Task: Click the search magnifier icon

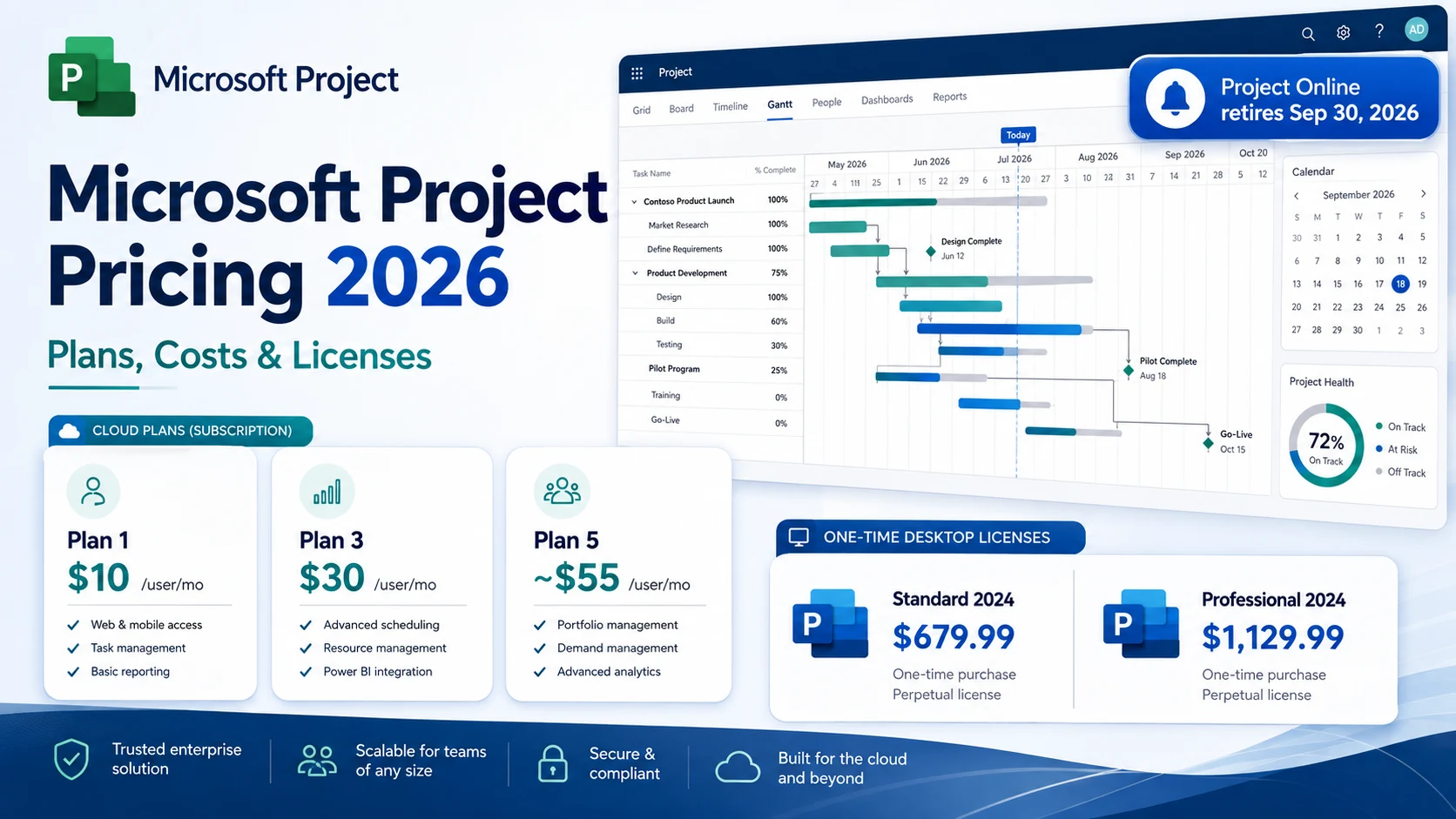Action: coord(1308,34)
